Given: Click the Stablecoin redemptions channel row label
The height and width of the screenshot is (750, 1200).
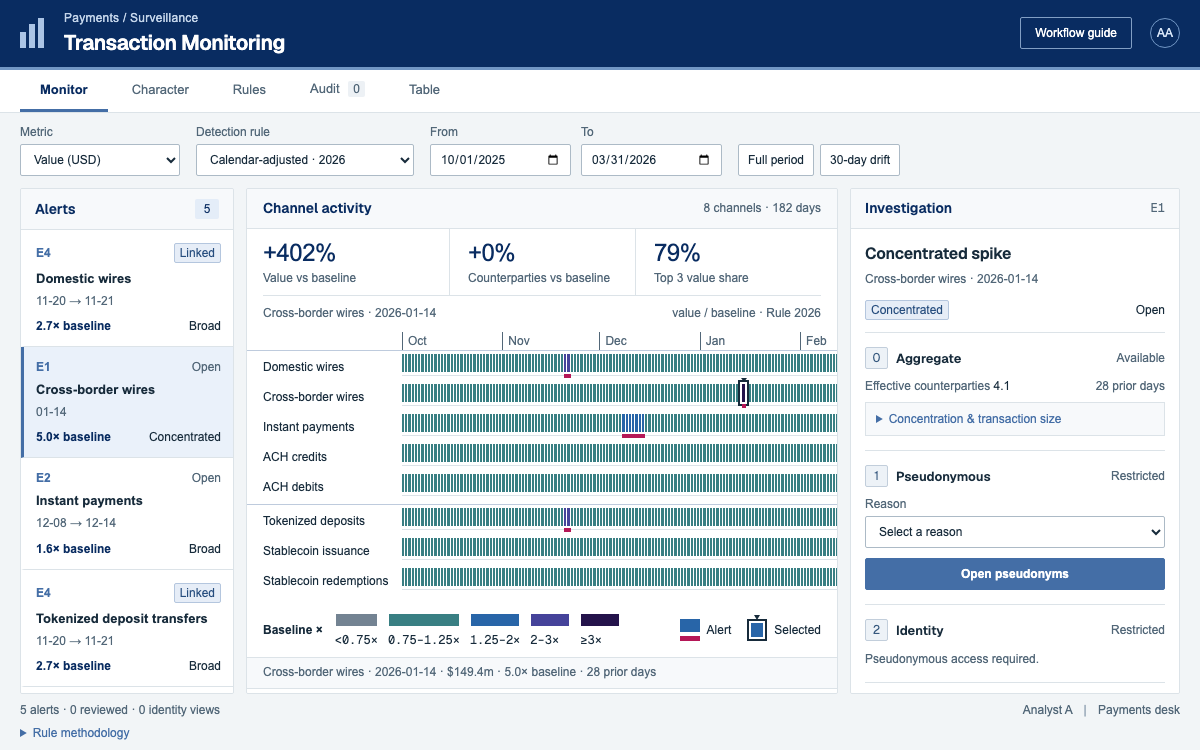Looking at the screenshot, I should pos(325,581).
